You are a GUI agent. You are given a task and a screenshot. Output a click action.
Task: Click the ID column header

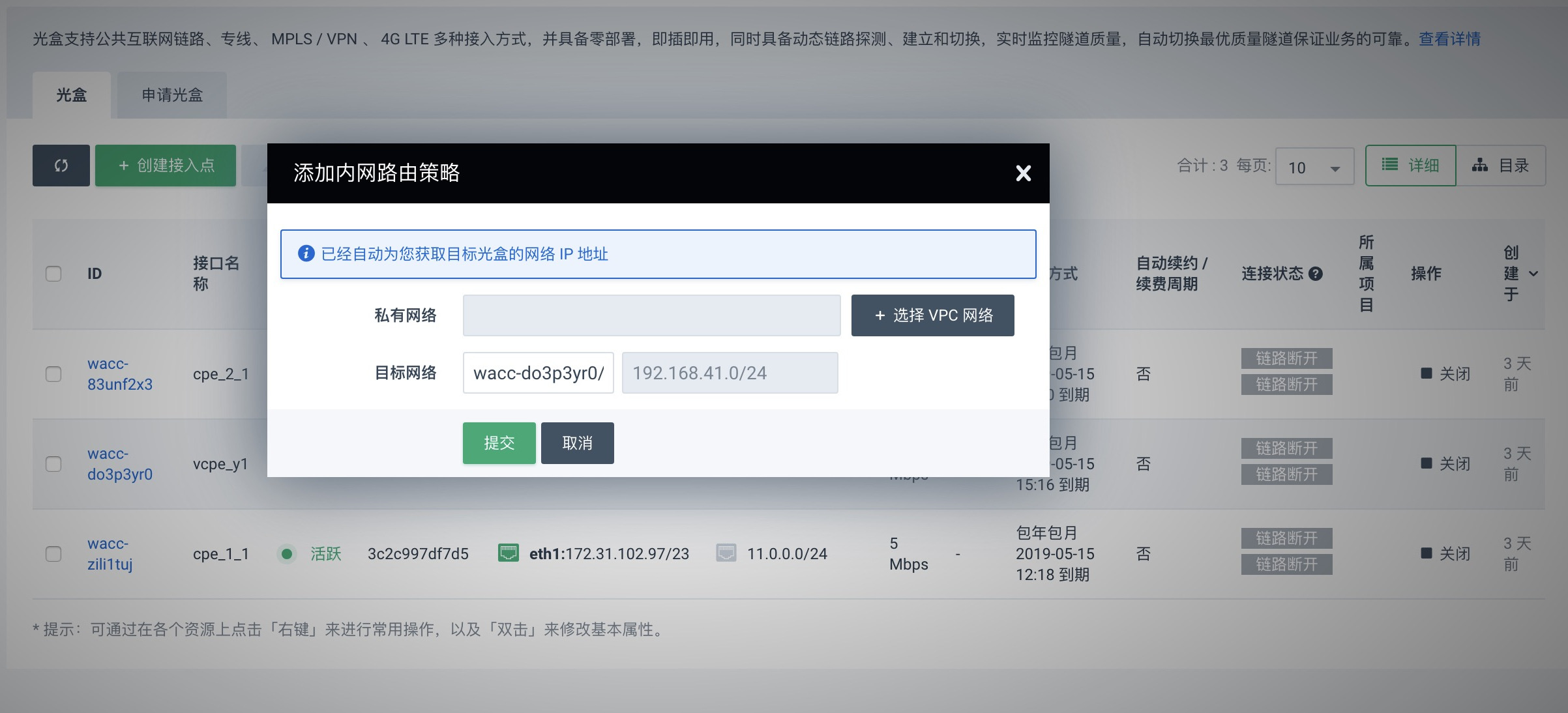(x=95, y=274)
